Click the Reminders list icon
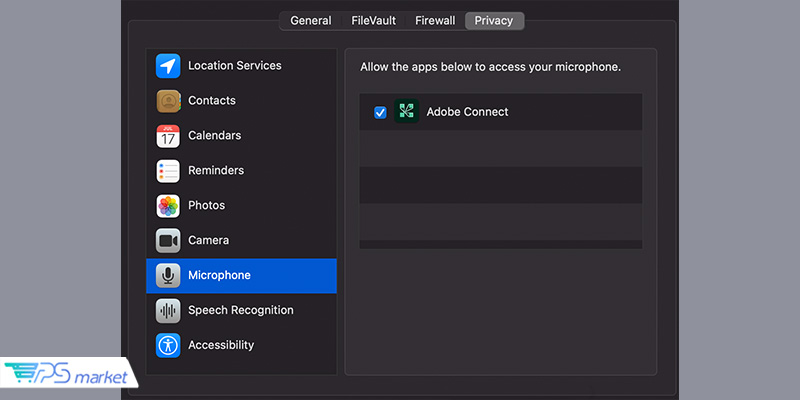Screen dimensions: 800x400 click(x=168, y=171)
